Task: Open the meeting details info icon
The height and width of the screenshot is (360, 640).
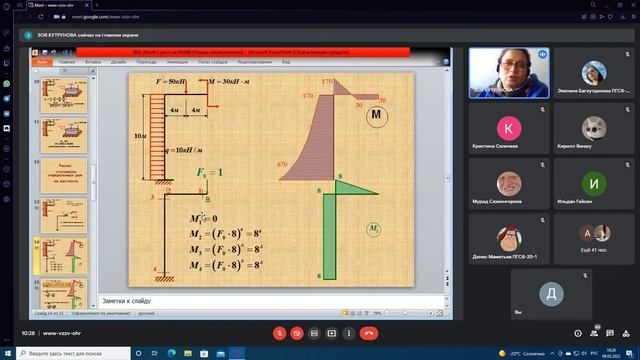Action: tap(578, 333)
